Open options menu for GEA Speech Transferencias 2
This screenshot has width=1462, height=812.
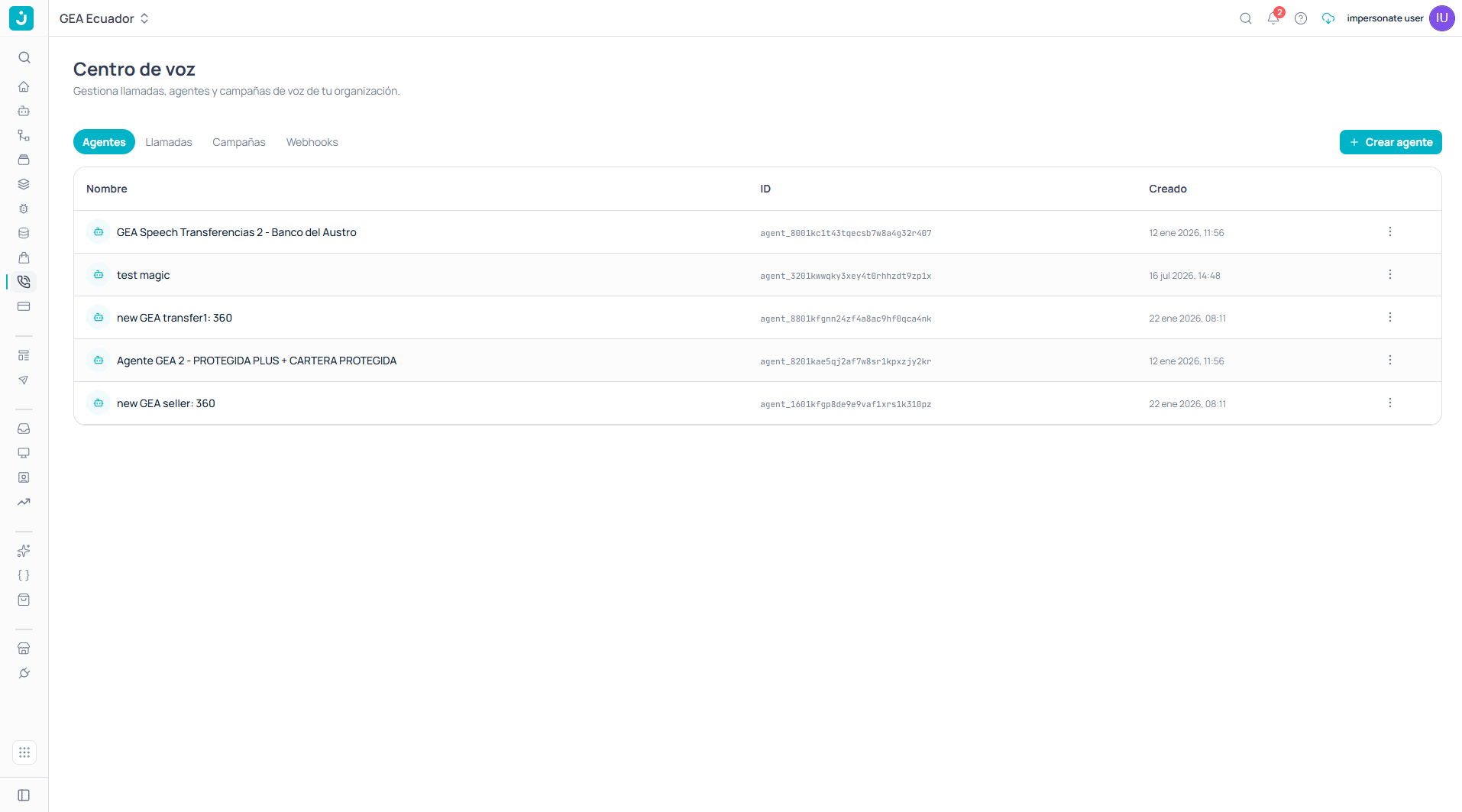click(x=1390, y=231)
